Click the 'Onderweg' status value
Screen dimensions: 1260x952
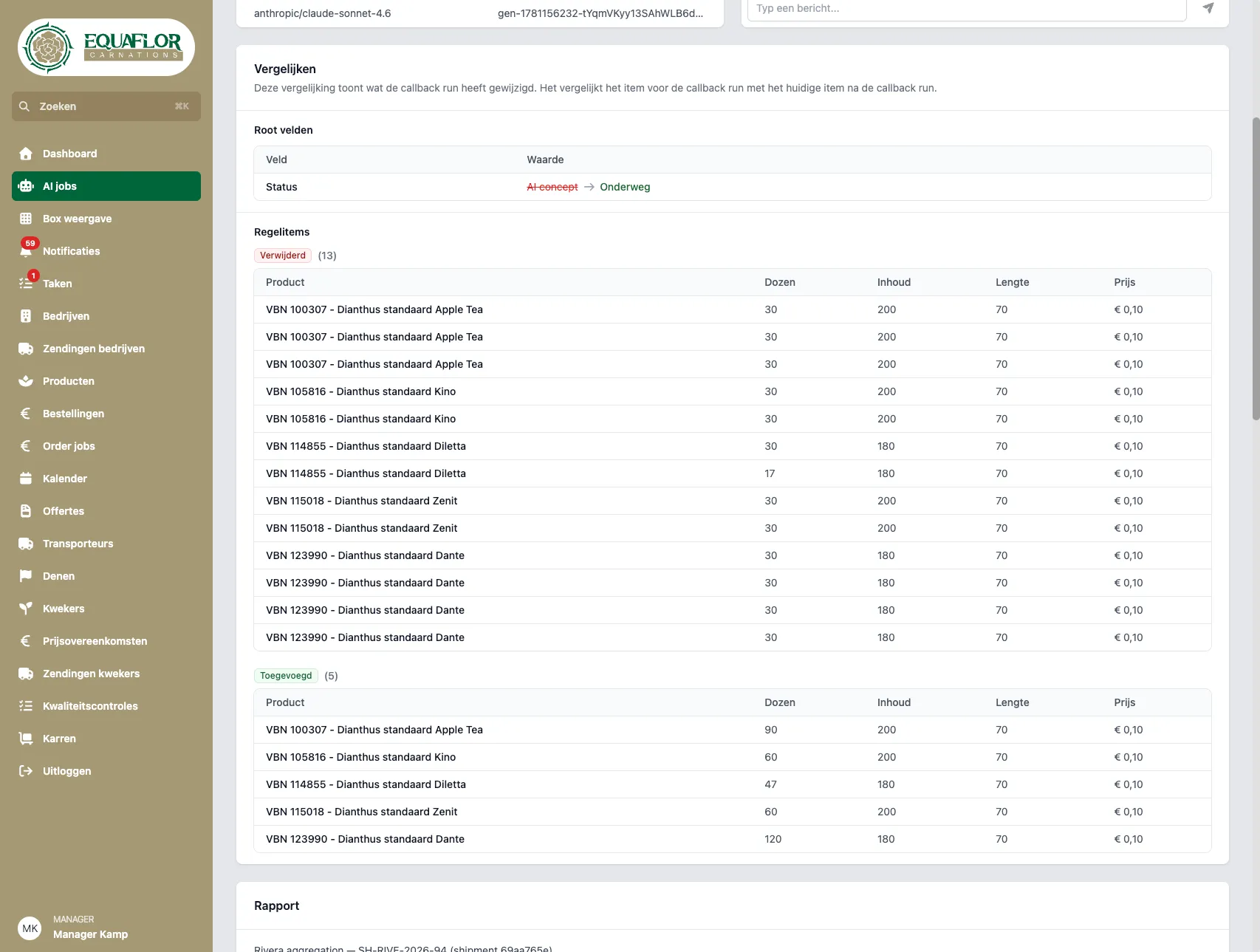tap(625, 187)
